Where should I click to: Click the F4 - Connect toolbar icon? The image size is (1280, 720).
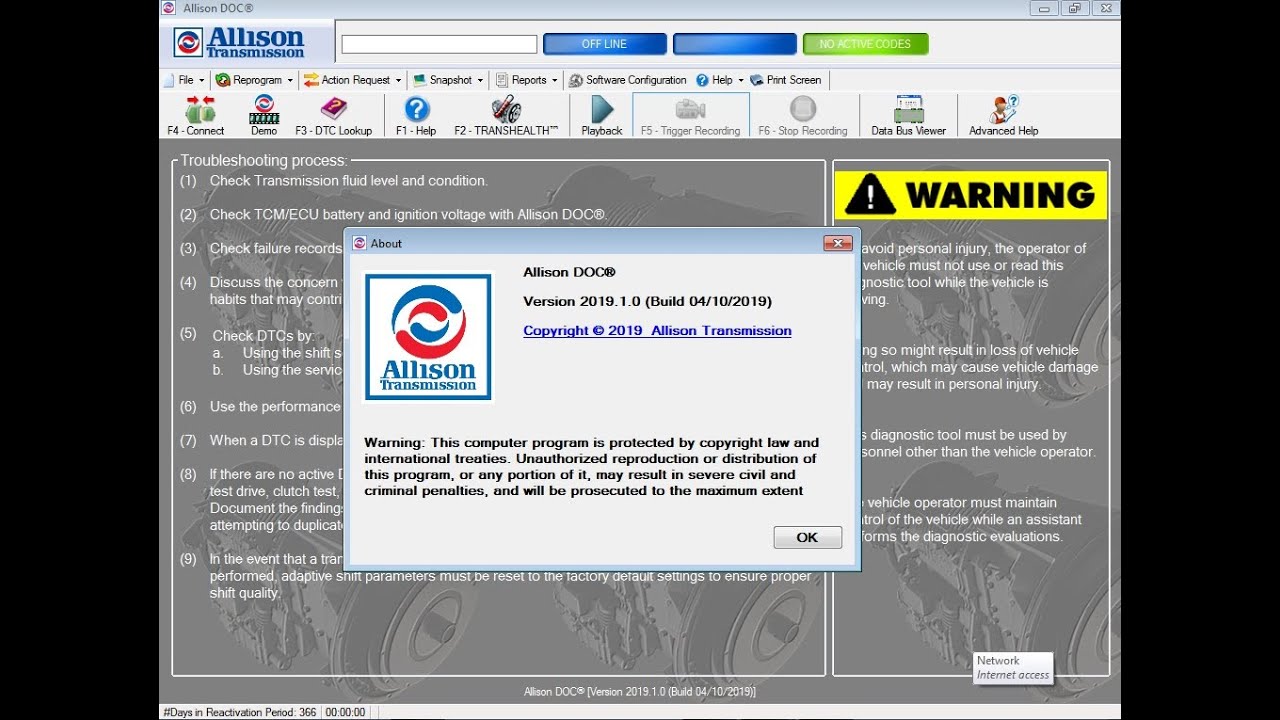click(x=196, y=115)
